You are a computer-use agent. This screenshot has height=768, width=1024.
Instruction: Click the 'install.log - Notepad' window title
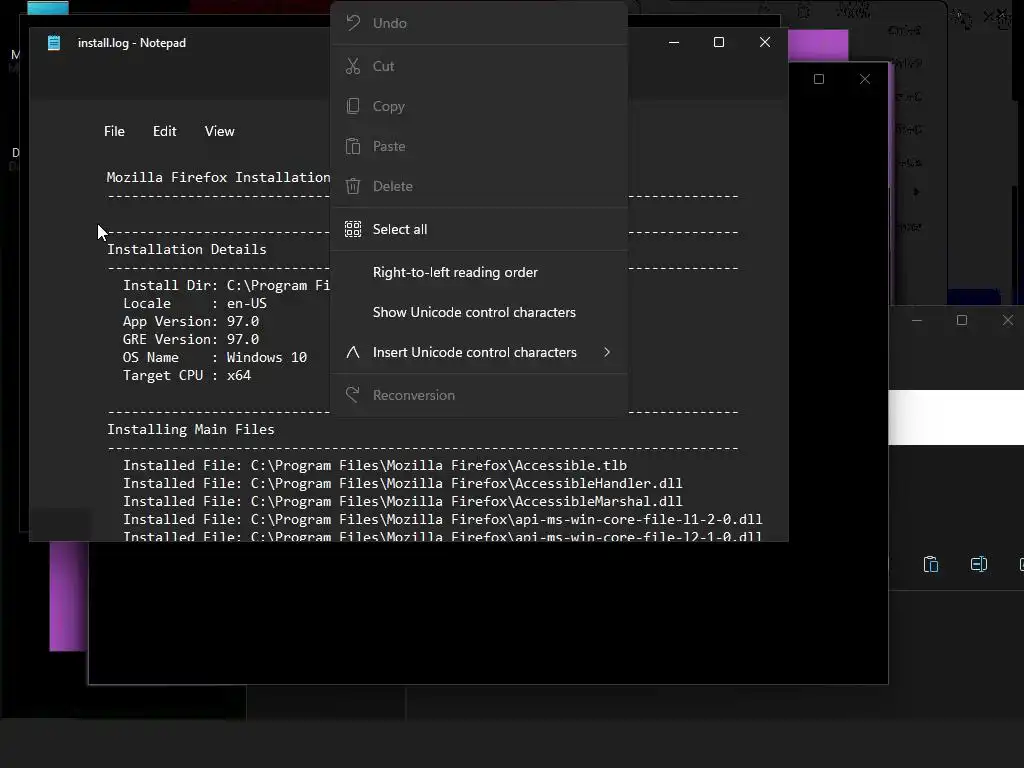(132, 43)
